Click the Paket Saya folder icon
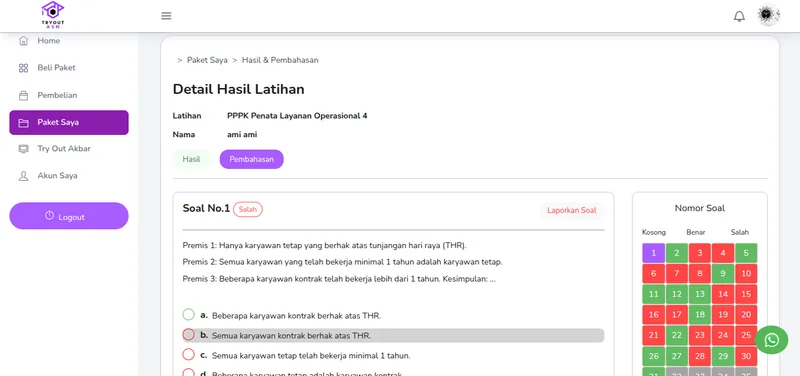Image resolution: width=800 pixels, height=376 pixels. point(23,123)
